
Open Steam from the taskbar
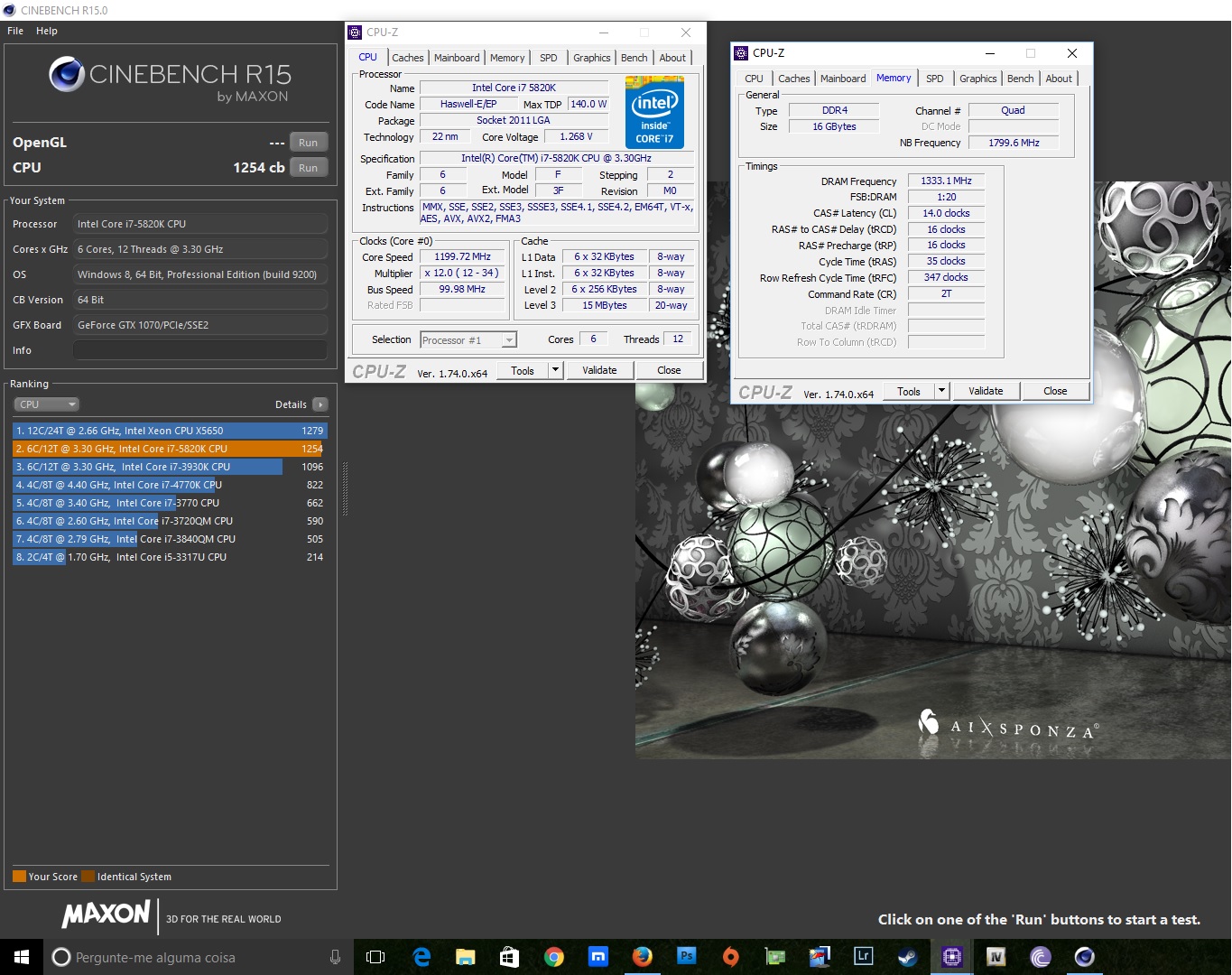[x=908, y=957]
